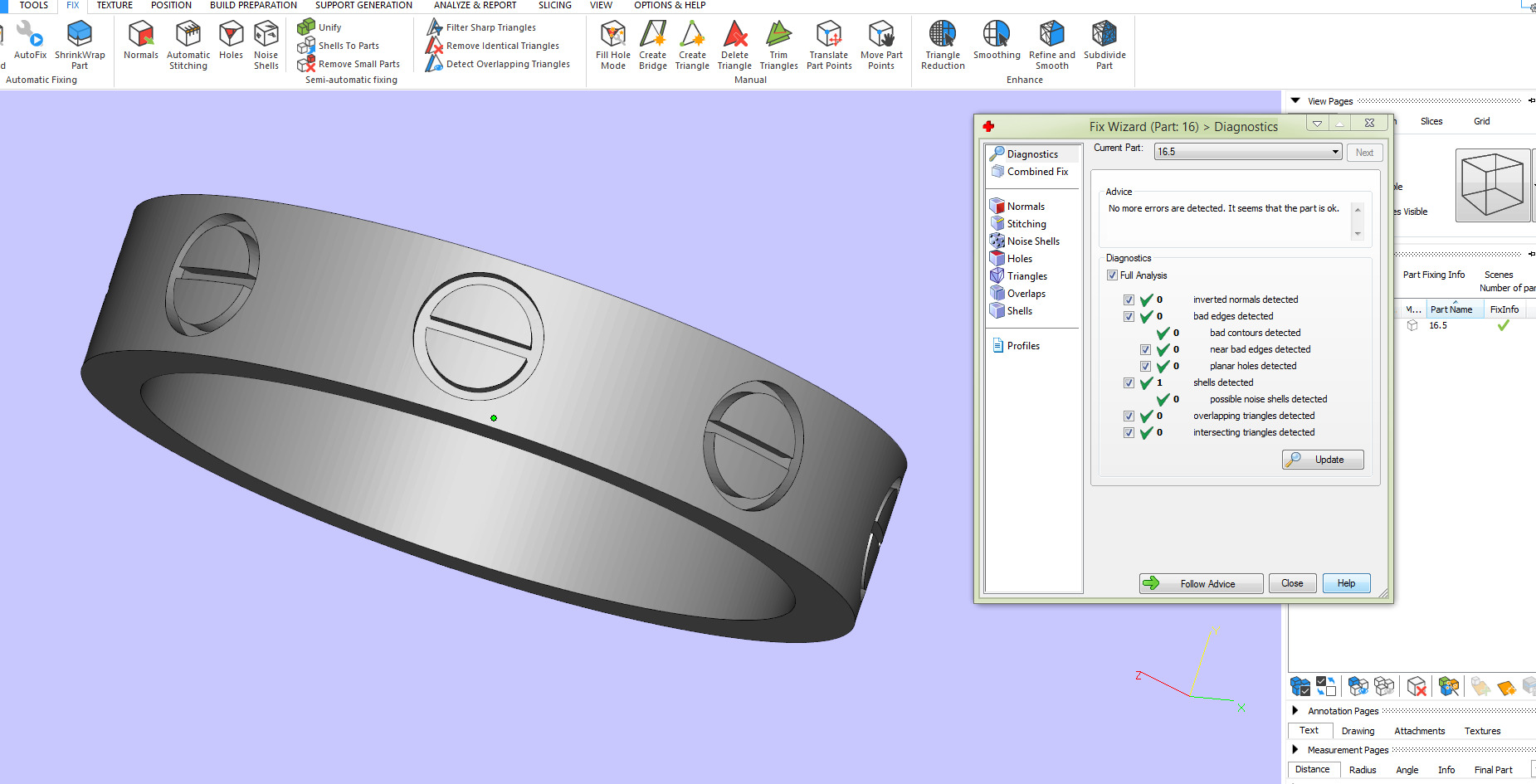Toggle Full Analysis checkbox
The height and width of the screenshot is (784, 1536).
[x=1112, y=275]
